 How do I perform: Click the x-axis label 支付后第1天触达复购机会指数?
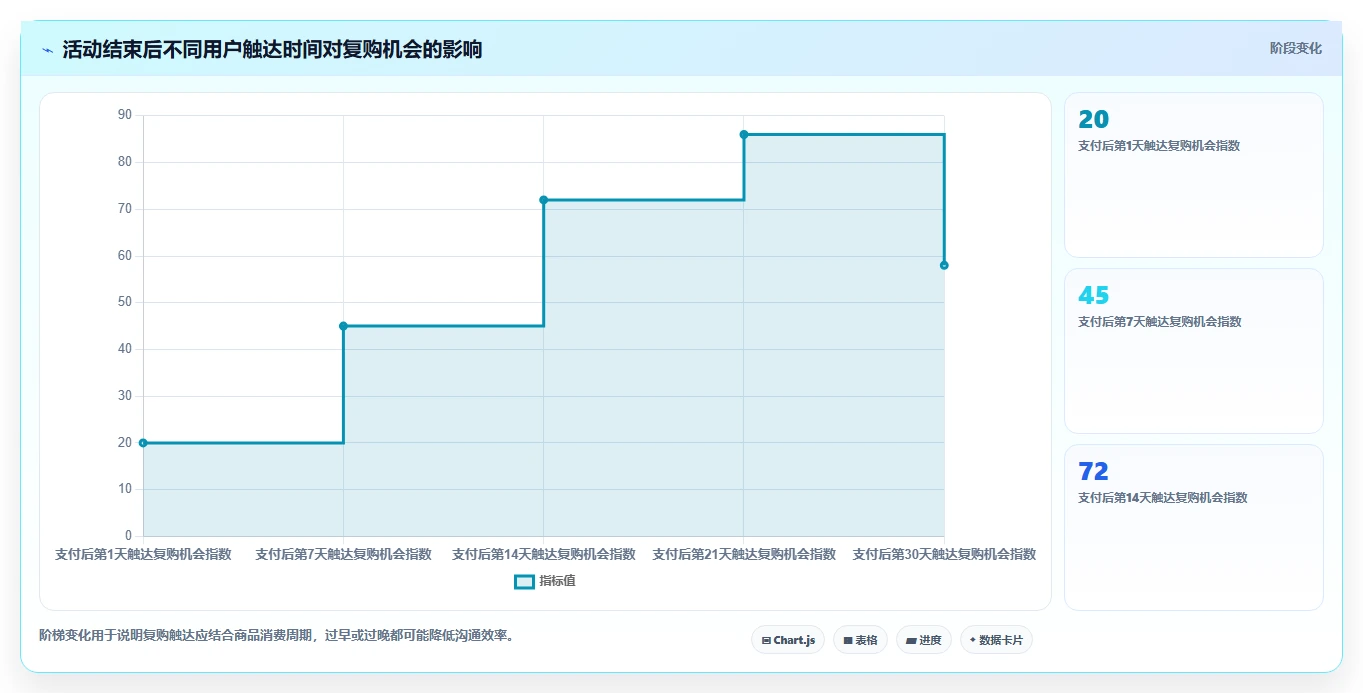143,554
